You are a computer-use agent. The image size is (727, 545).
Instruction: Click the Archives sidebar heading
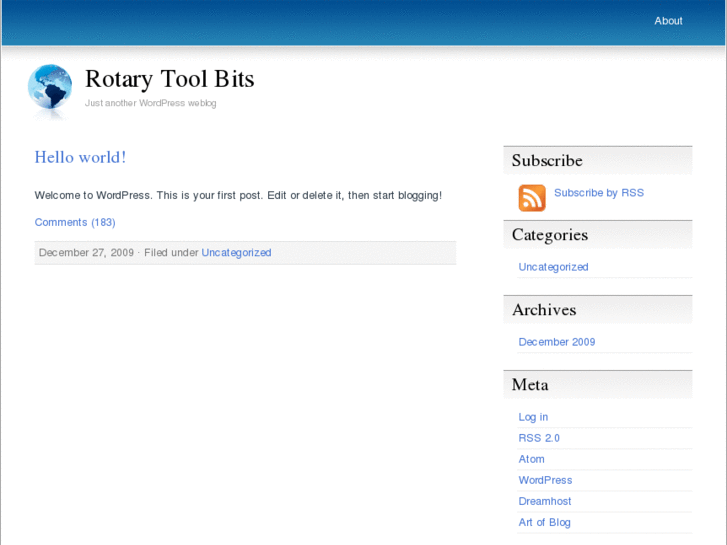[x=544, y=310]
